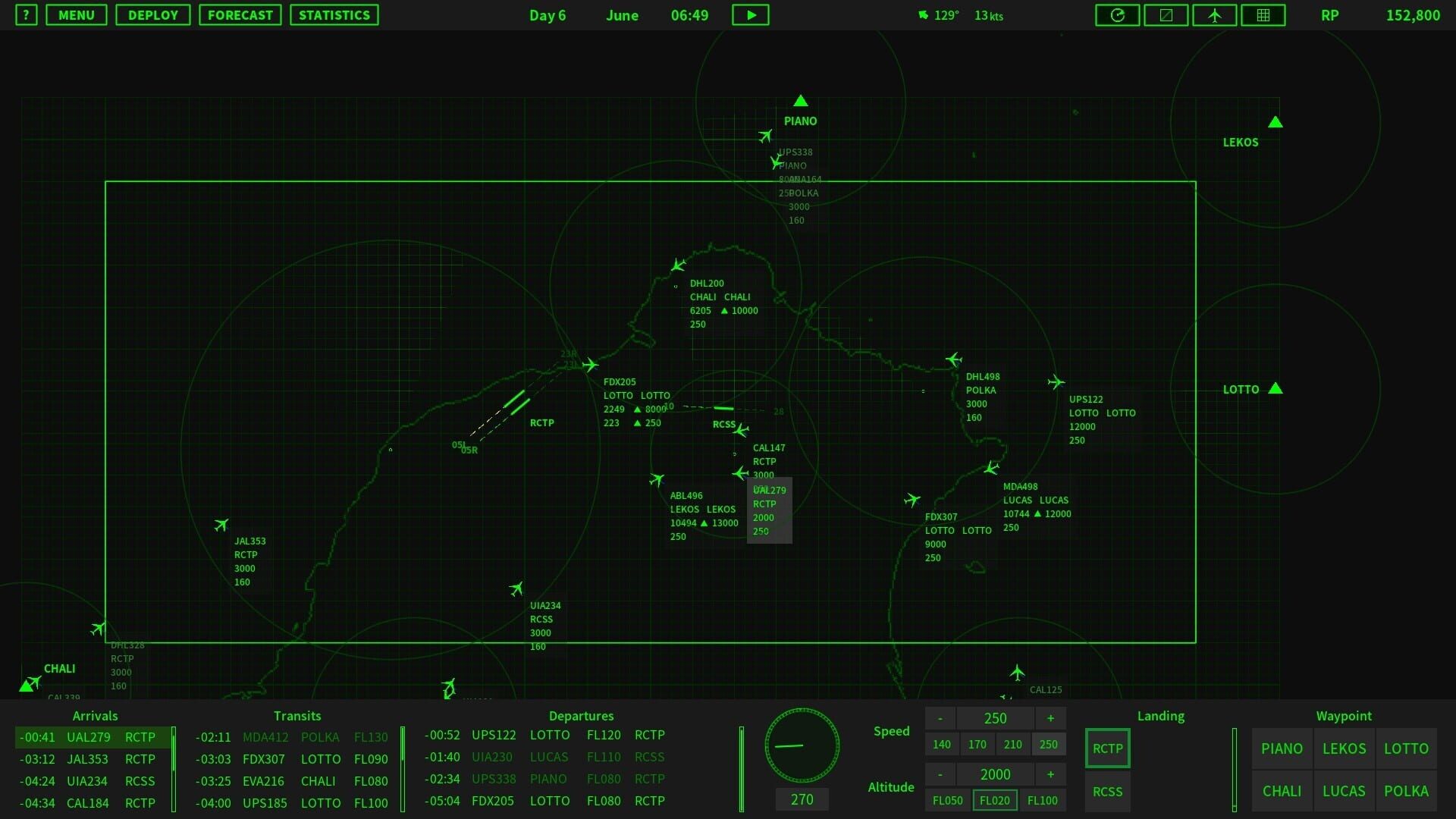This screenshot has height=819, width=1456.
Task: Select the 170 speed preset
Action: pyautogui.click(x=977, y=744)
